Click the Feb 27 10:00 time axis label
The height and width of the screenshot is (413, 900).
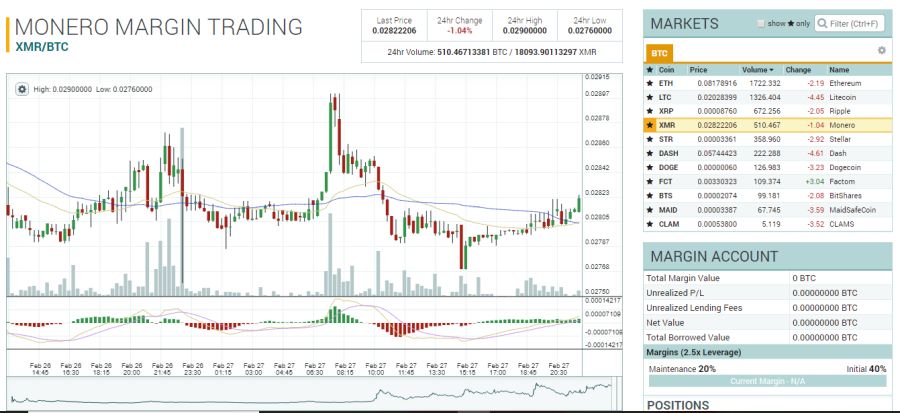pyautogui.click(x=375, y=369)
